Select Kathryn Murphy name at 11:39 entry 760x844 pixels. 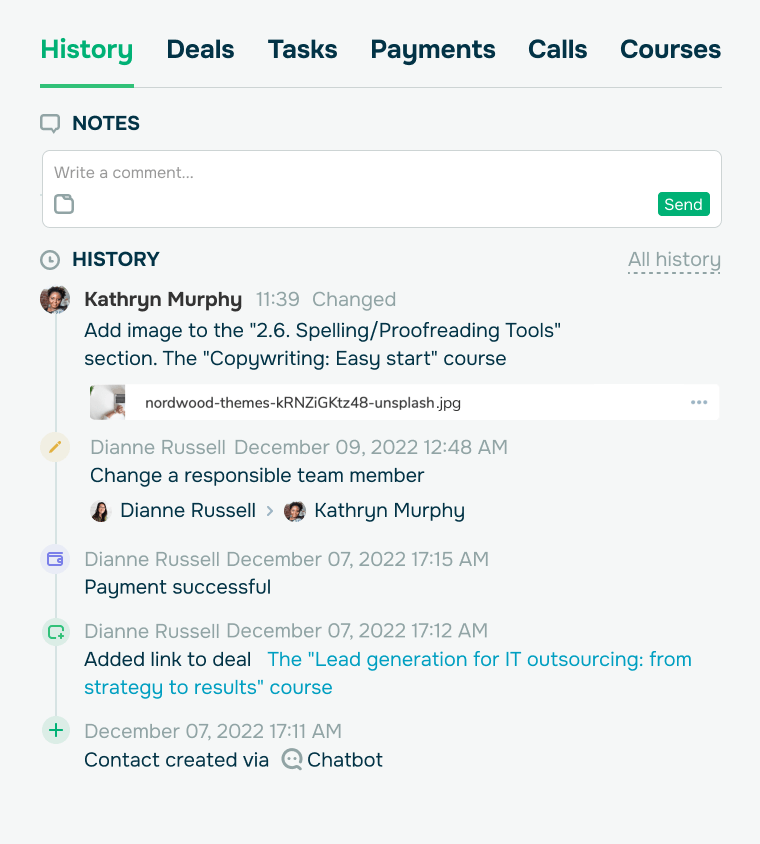pos(163,299)
